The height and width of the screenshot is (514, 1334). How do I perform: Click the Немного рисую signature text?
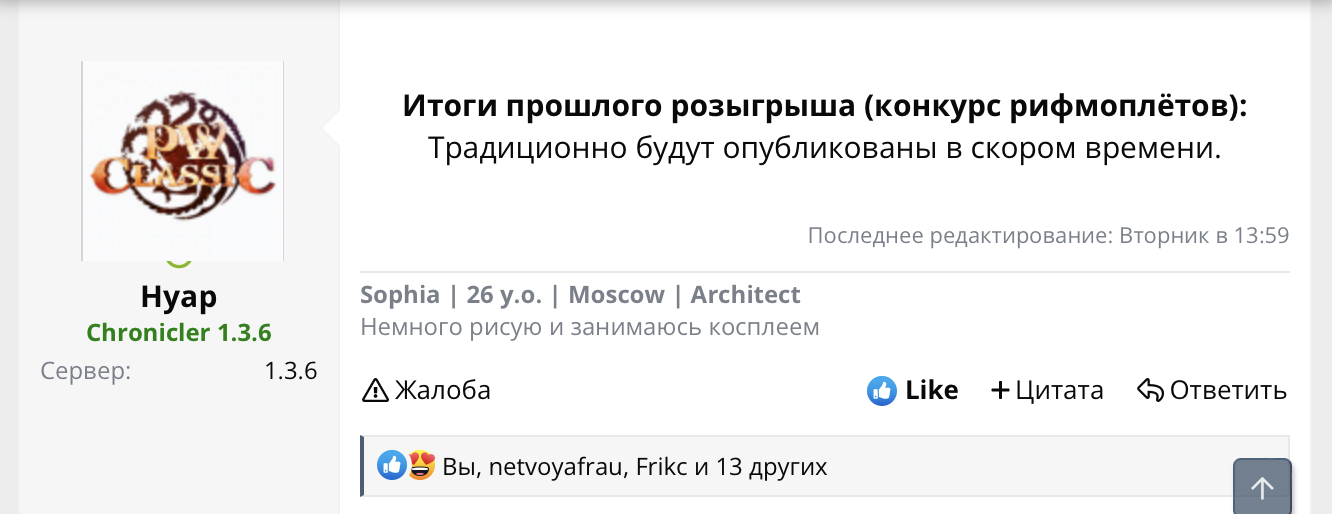589,327
